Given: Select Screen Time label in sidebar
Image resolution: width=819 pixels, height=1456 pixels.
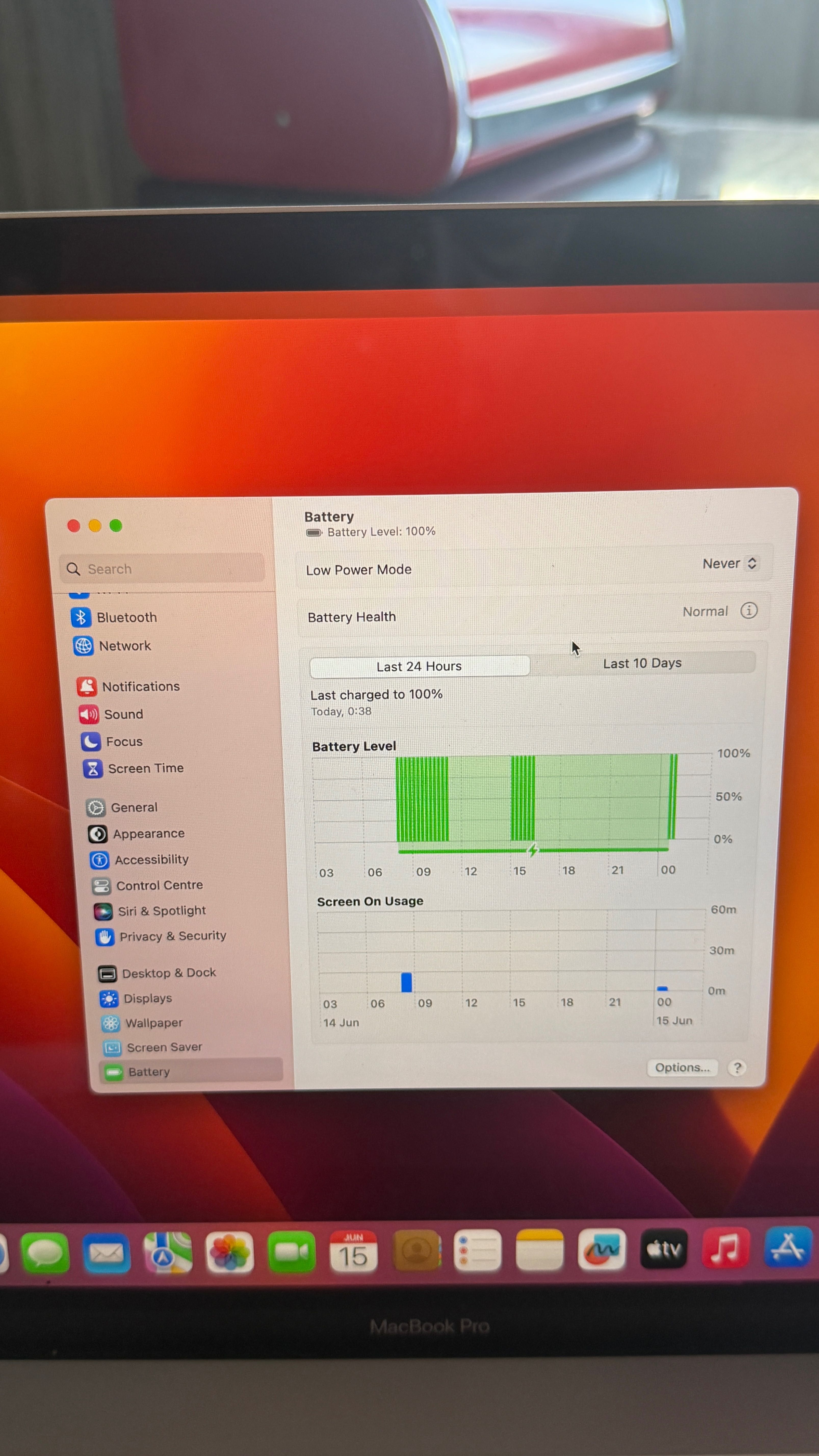Looking at the screenshot, I should click(146, 769).
